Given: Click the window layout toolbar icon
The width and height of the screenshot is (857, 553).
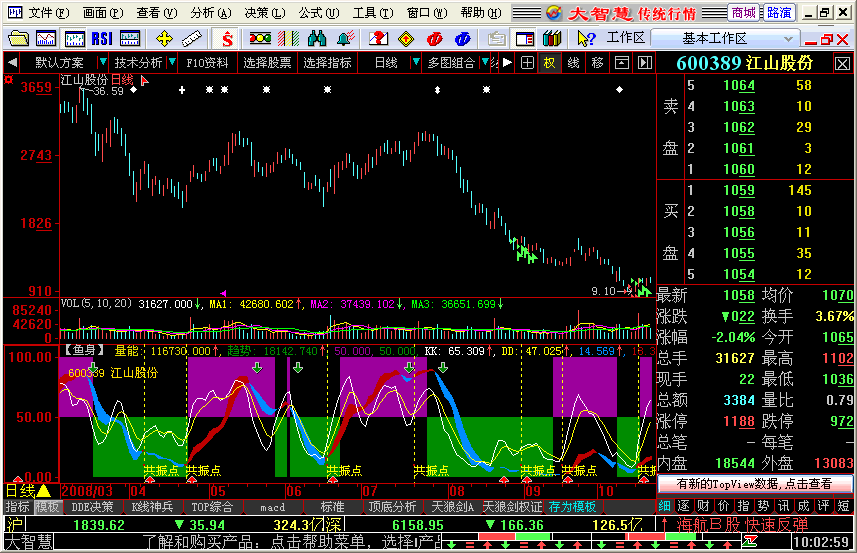Looking at the screenshot, I should coord(525,39).
